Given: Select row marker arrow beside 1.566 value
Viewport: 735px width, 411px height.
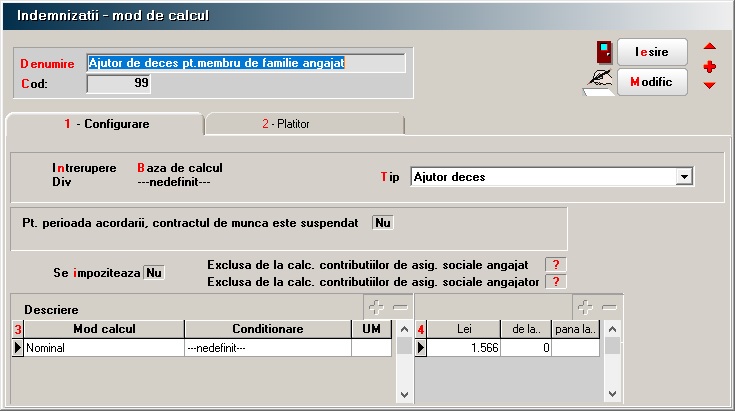Looking at the screenshot, I should point(421,348).
